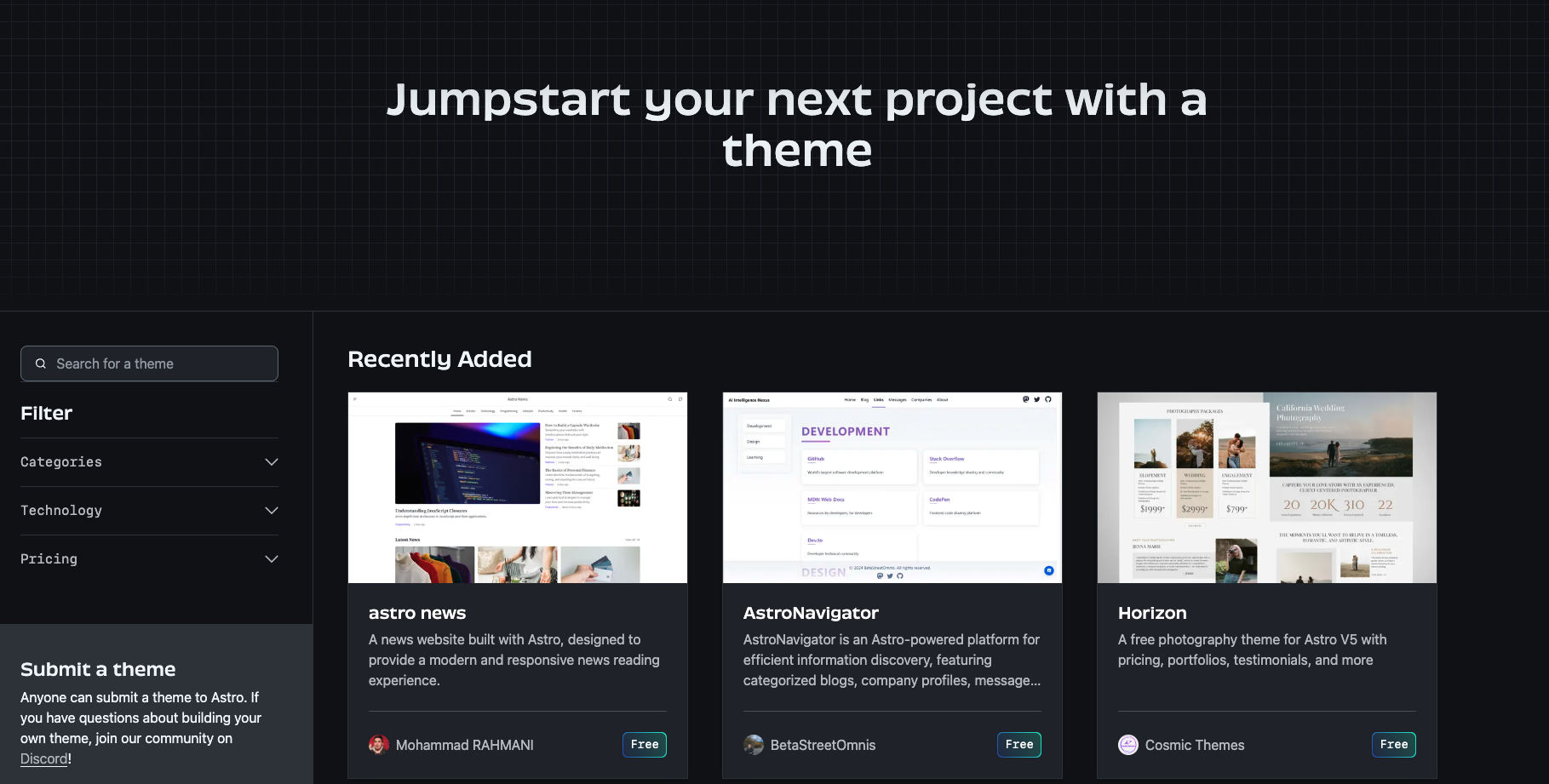Image resolution: width=1549 pixels, height=784 pixels.
Task: Open the Horizon theme preview image
Action: click(1267, 488)
